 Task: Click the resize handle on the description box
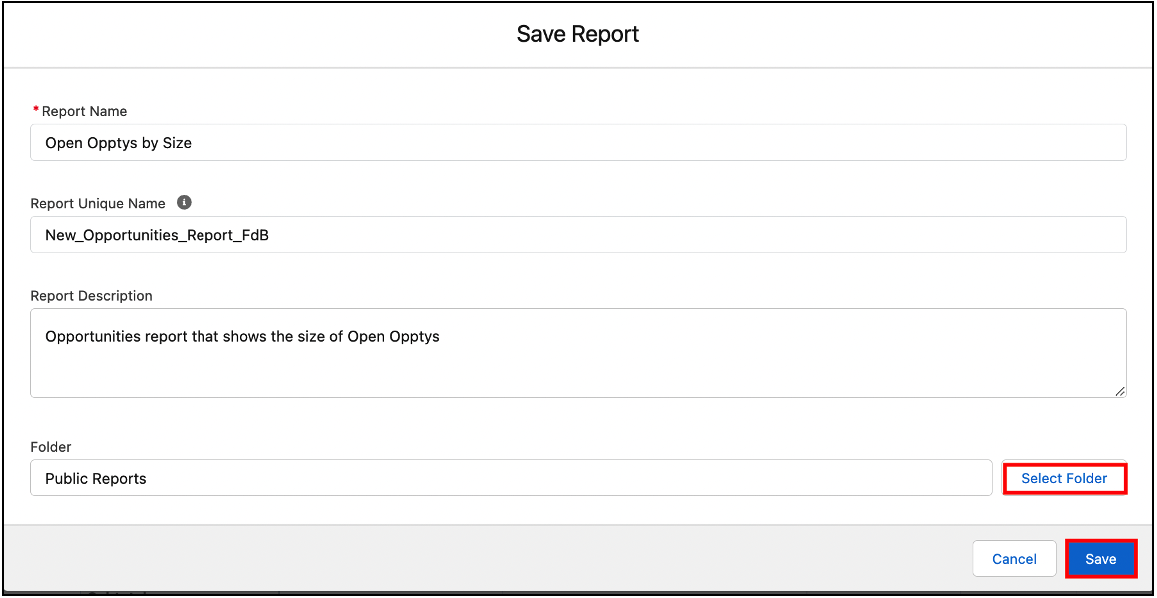click(1118, 393)
